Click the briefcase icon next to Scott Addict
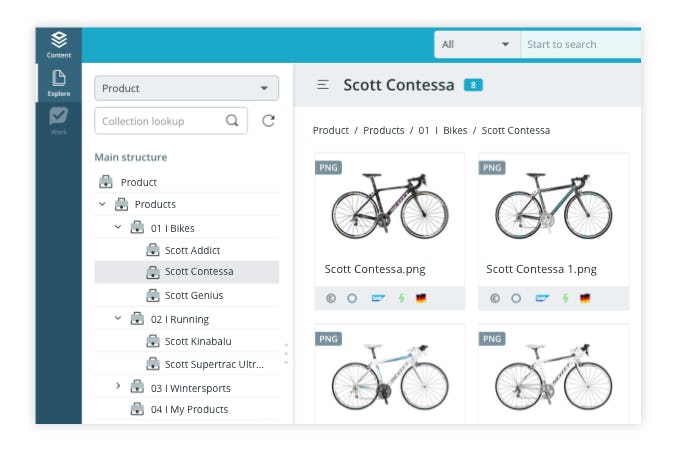 153,250
